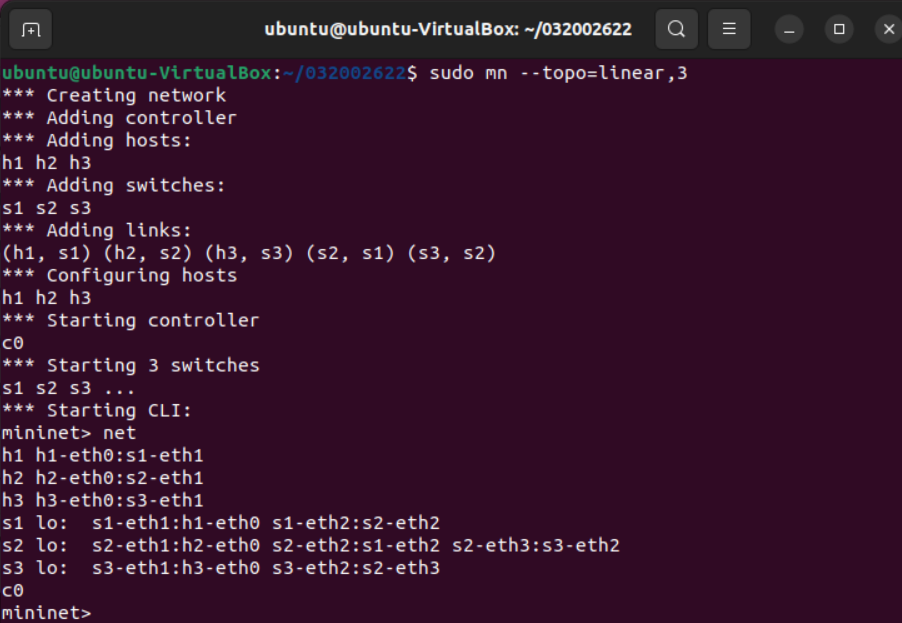This screenshot has width=902, height=623.
Task: Click the sudo mn --topo=linear,3 command
Action: pyautogui.click(x=558, y=73)
